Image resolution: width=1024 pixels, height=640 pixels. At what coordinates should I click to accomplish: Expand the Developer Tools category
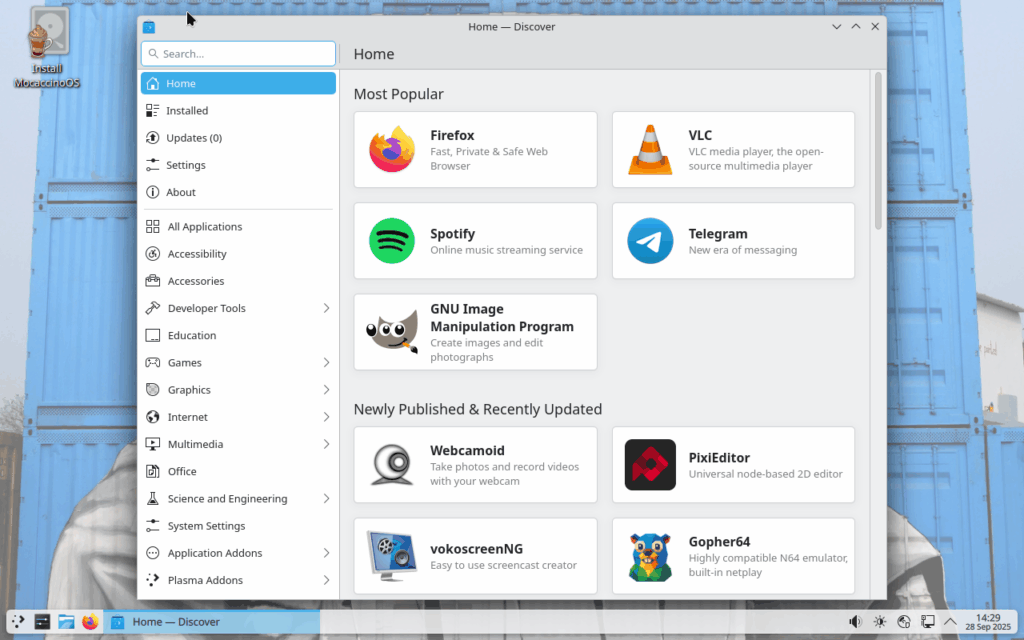[x=326, y=308]
